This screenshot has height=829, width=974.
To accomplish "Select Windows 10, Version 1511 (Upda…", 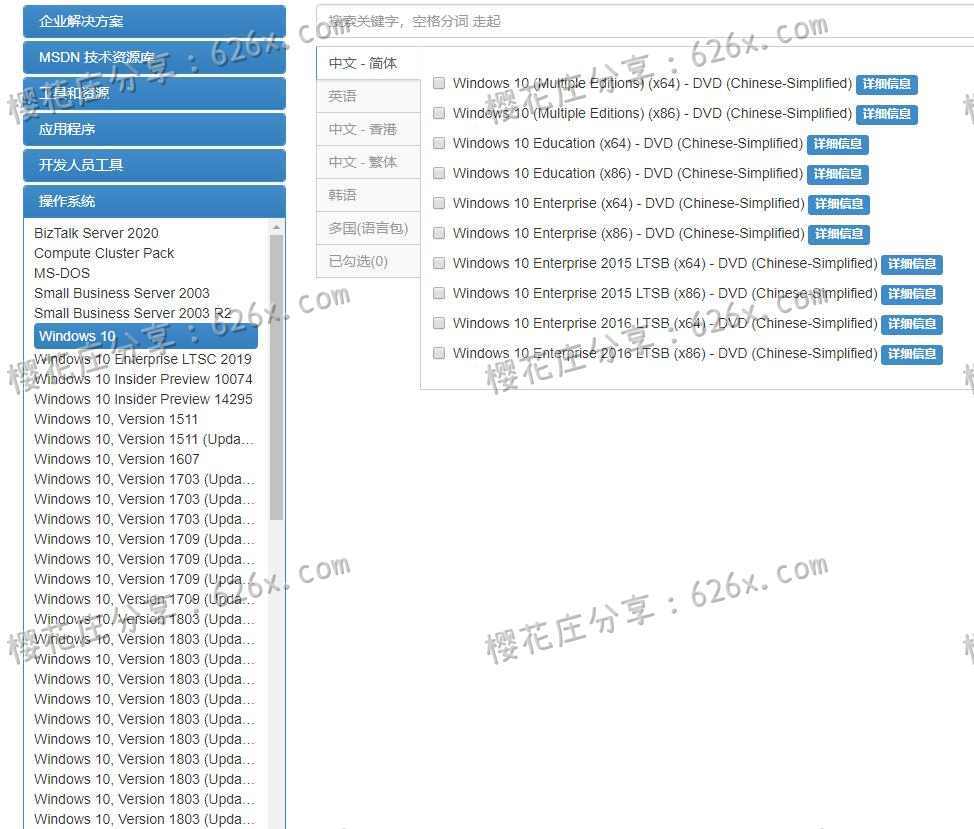I will point(145,439).
